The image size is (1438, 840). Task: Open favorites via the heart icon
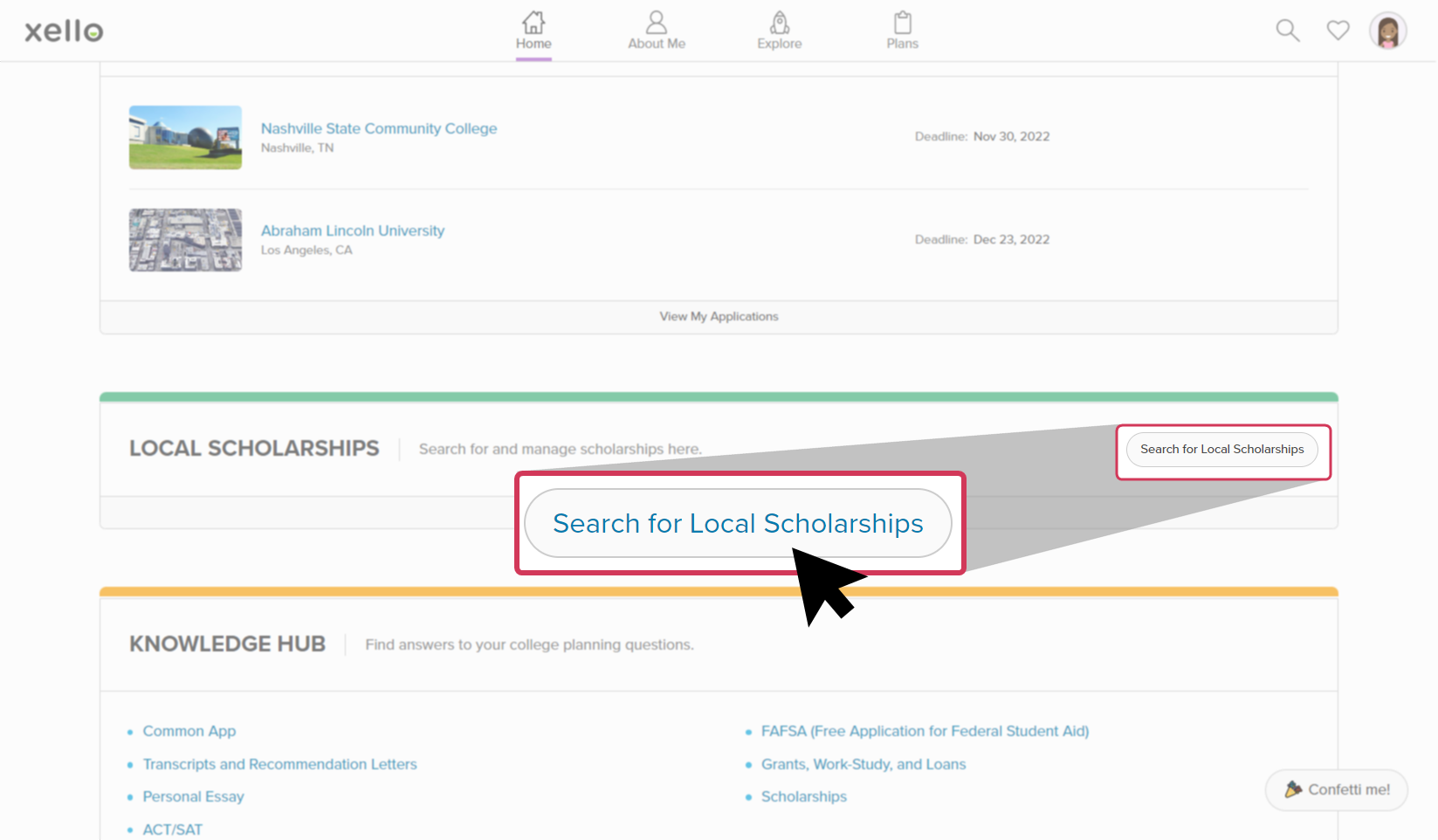click(x=1338, y=29)
